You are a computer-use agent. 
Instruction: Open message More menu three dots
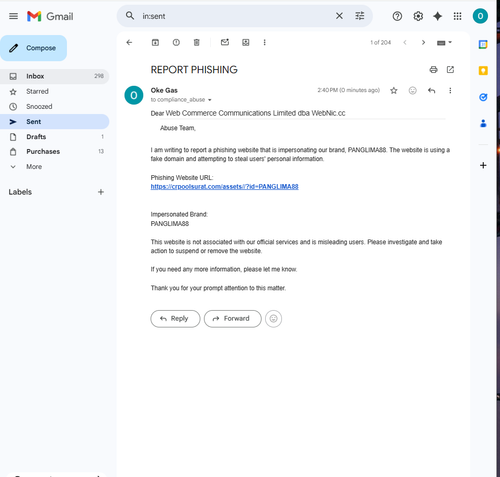pos(450,90)
